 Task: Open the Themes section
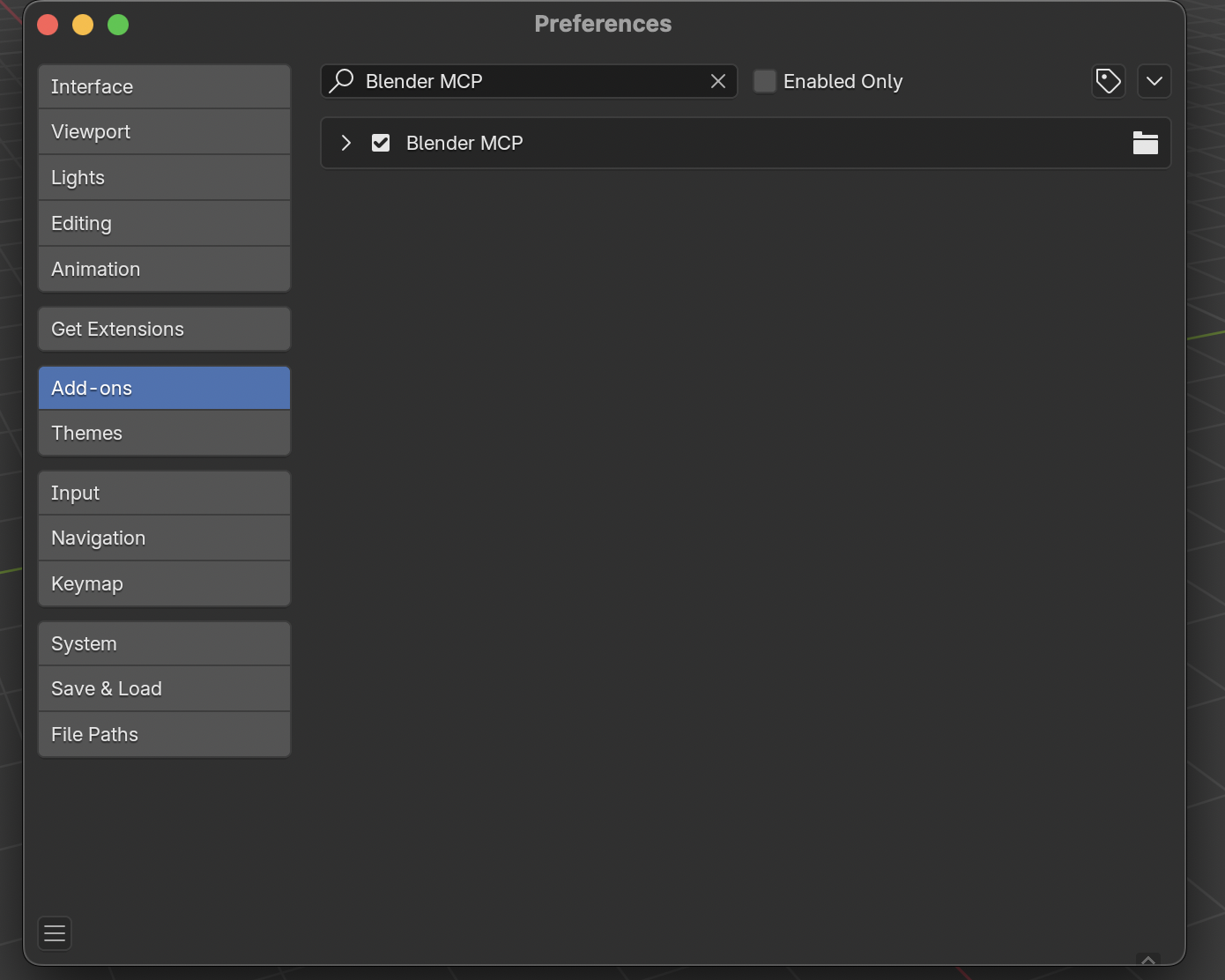click(x=164, y=433)
